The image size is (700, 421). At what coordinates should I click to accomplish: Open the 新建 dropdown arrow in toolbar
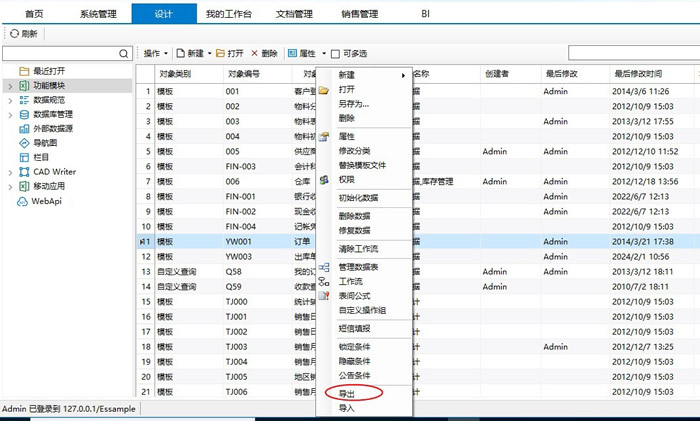210,53
